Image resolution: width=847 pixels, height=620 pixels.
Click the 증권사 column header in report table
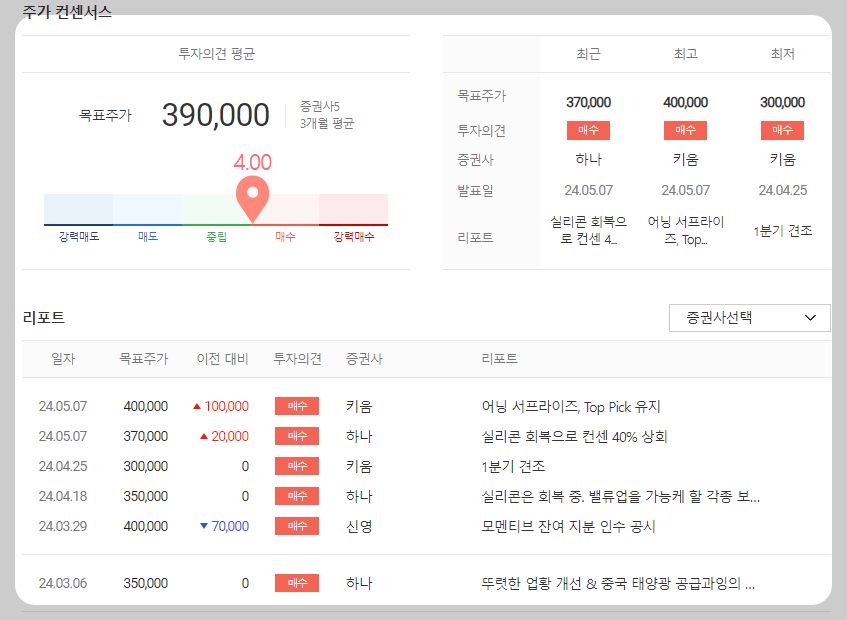tap(364, 359)
